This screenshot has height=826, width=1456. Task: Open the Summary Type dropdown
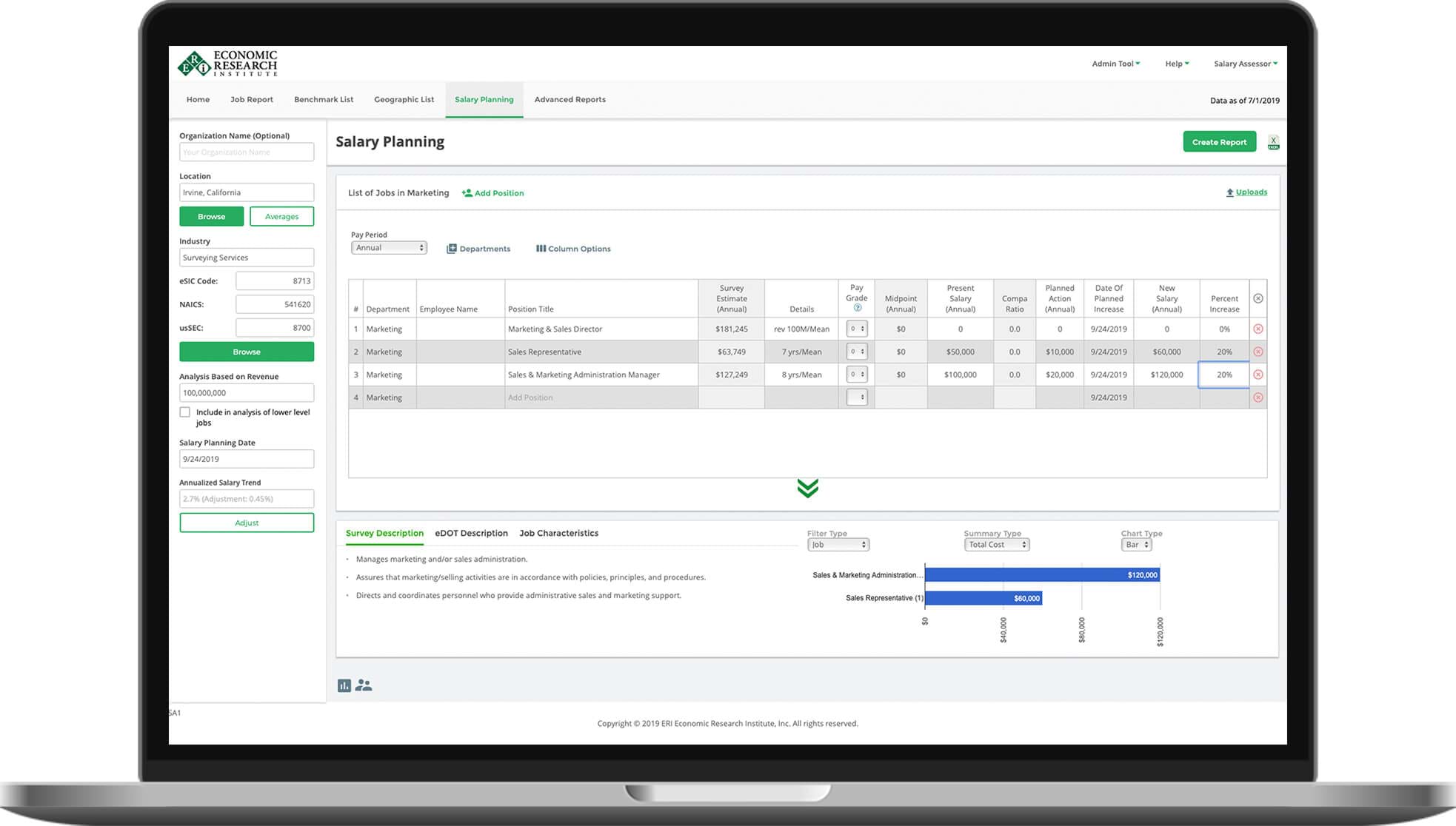[995, 544]
